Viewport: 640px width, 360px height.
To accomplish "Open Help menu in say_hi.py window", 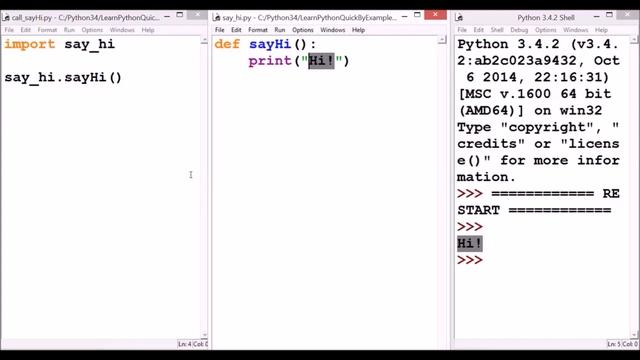I will coord(358,30).
